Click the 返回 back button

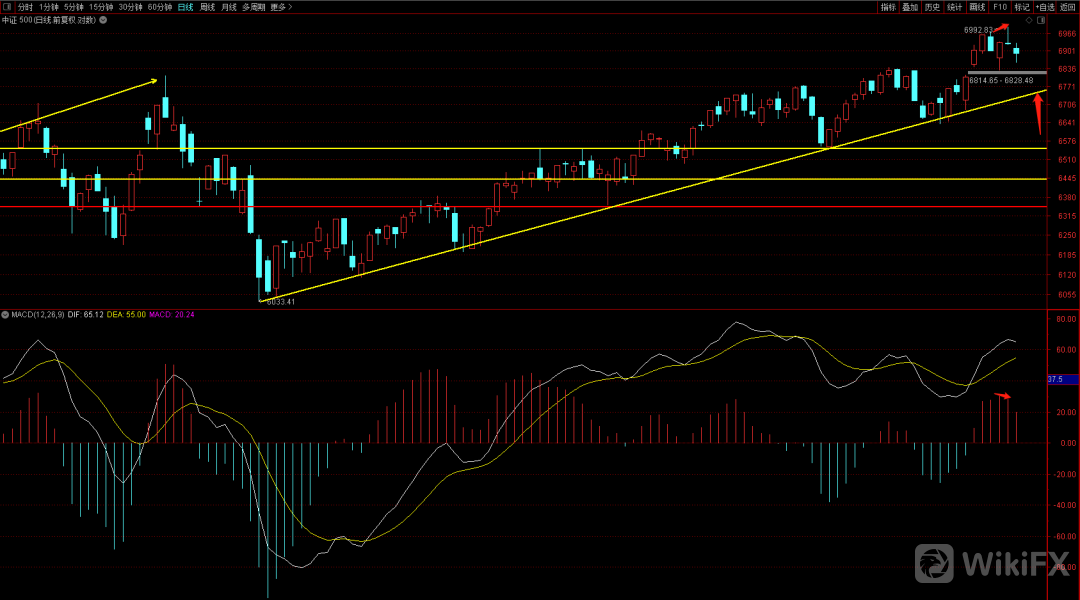point(1068,7)
